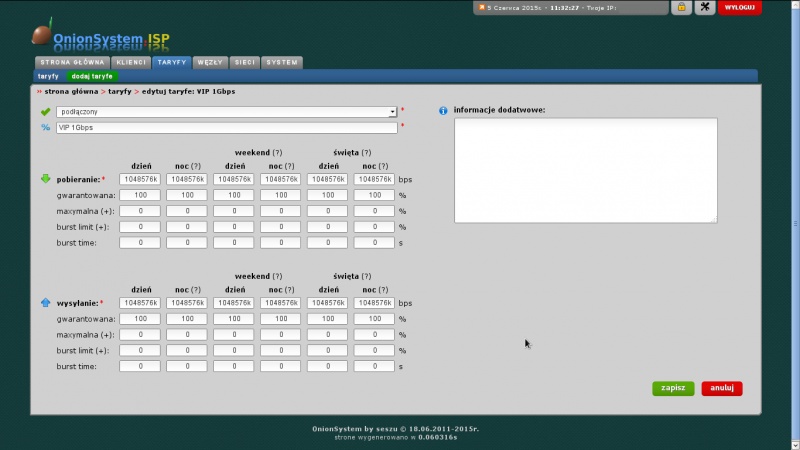Click the blue info icon
The image size is (800, 450).
tap(443, 110)
